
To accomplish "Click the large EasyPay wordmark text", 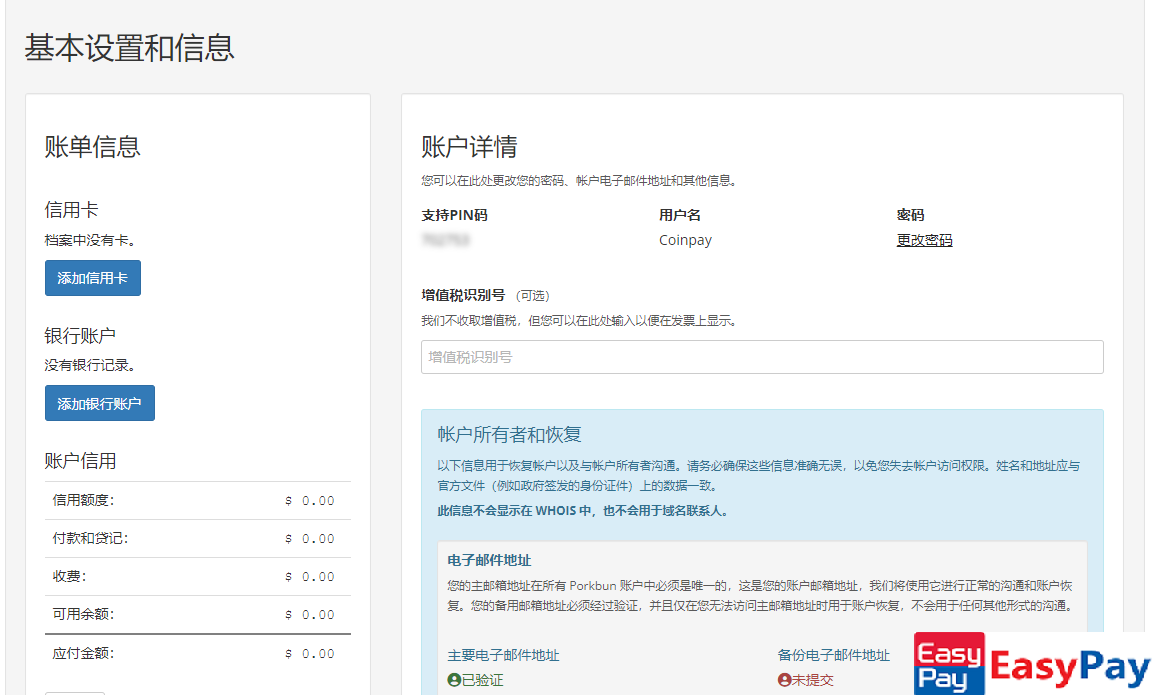I will click(1070, 667).
